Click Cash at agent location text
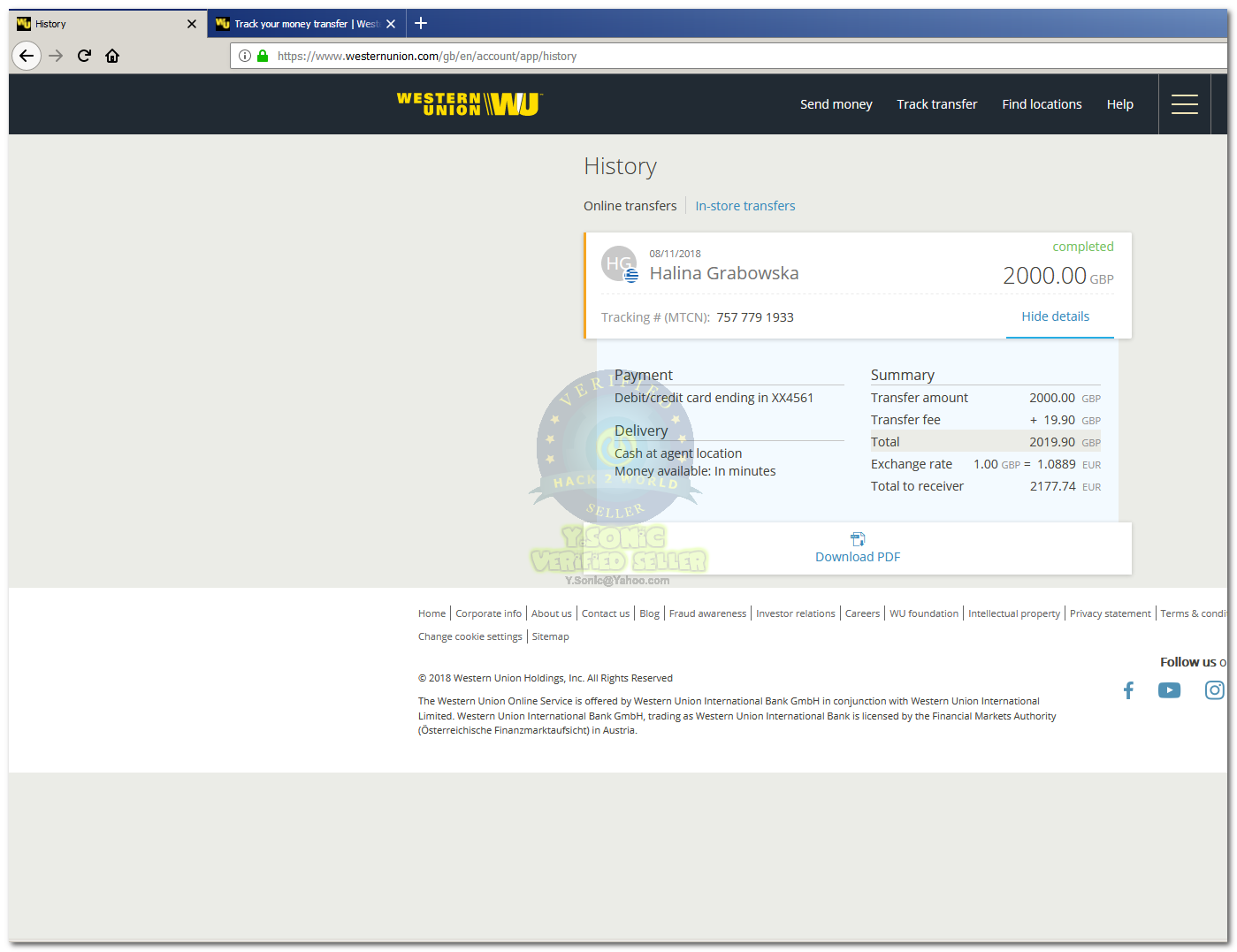The image size is (1237, 952). coord(678,453)
